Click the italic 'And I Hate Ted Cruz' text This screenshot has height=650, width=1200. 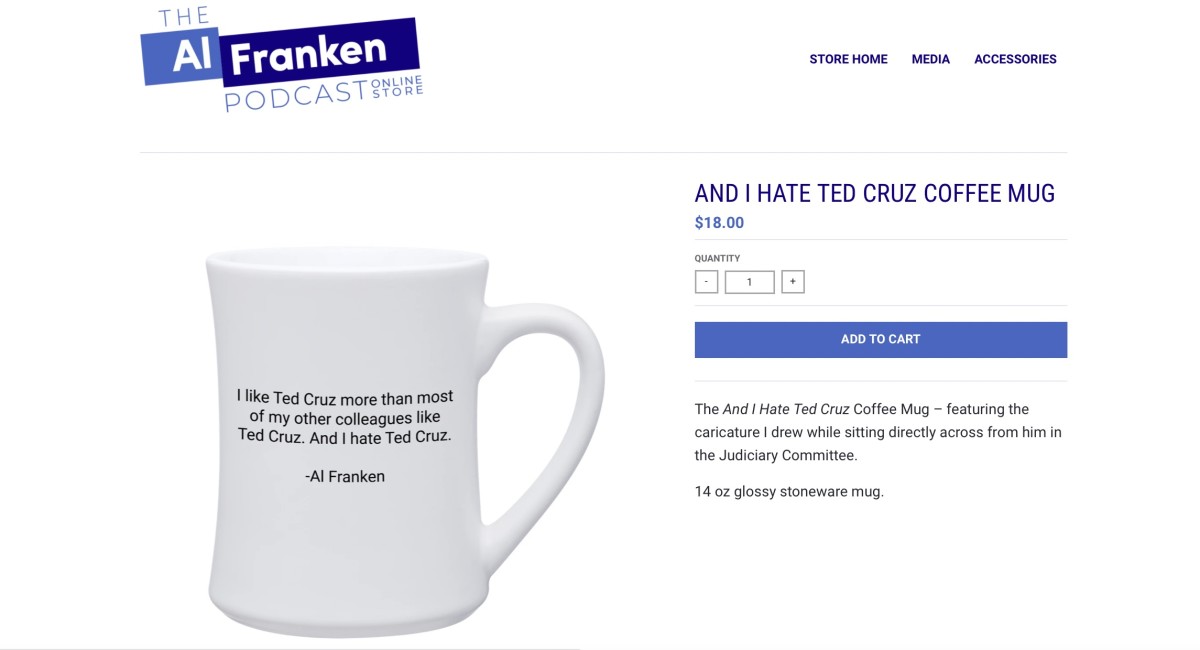coord(786,409)
